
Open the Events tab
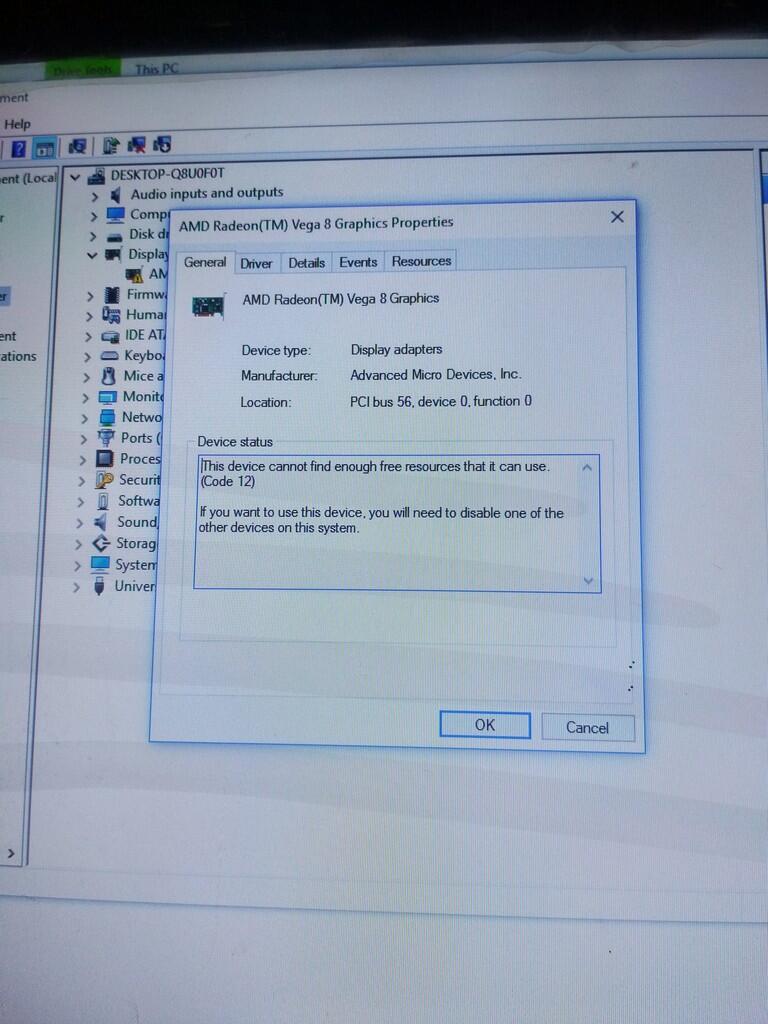point(359,263)
